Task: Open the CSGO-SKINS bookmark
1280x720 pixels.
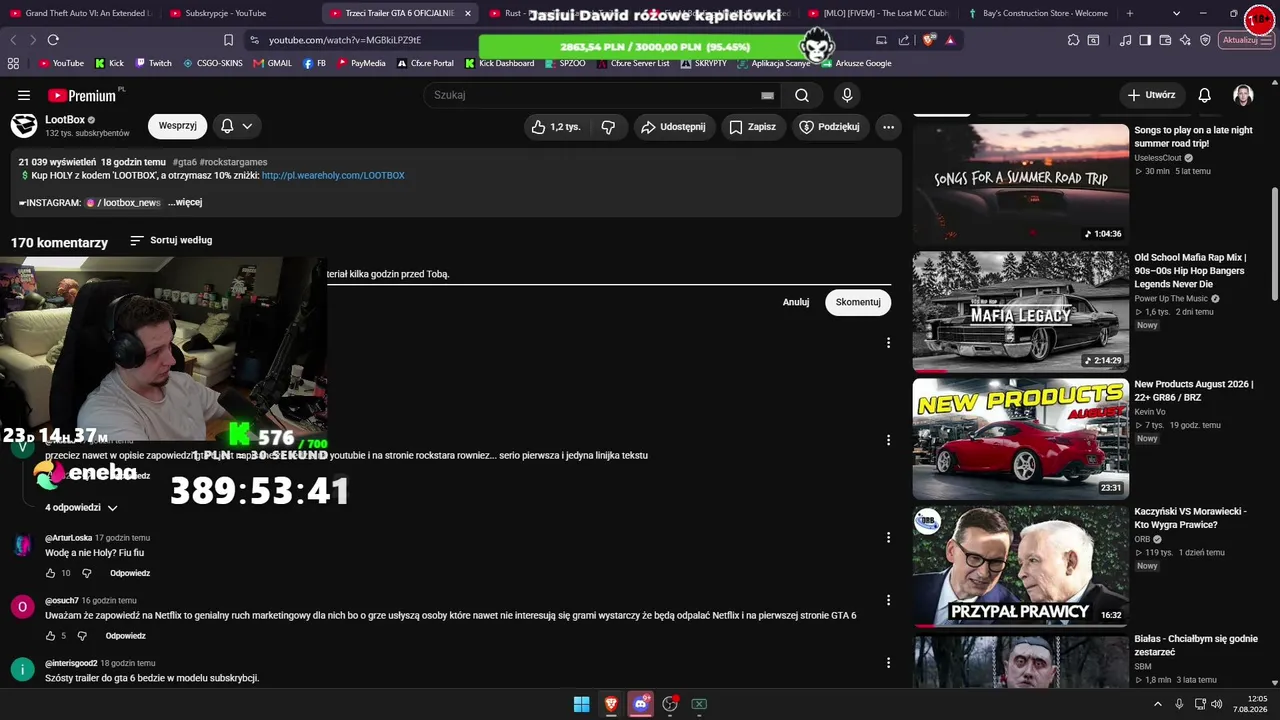Action: point(212,63)
